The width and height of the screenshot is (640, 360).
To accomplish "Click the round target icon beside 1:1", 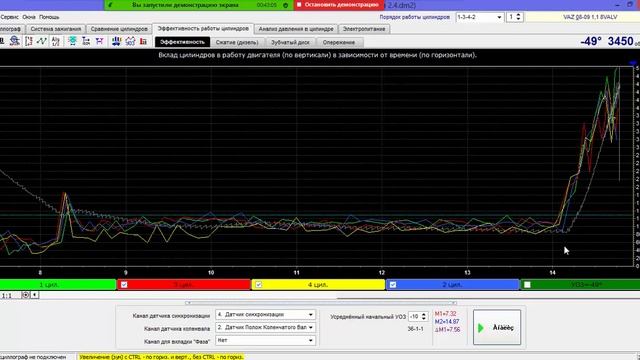I will pos(25,295).
